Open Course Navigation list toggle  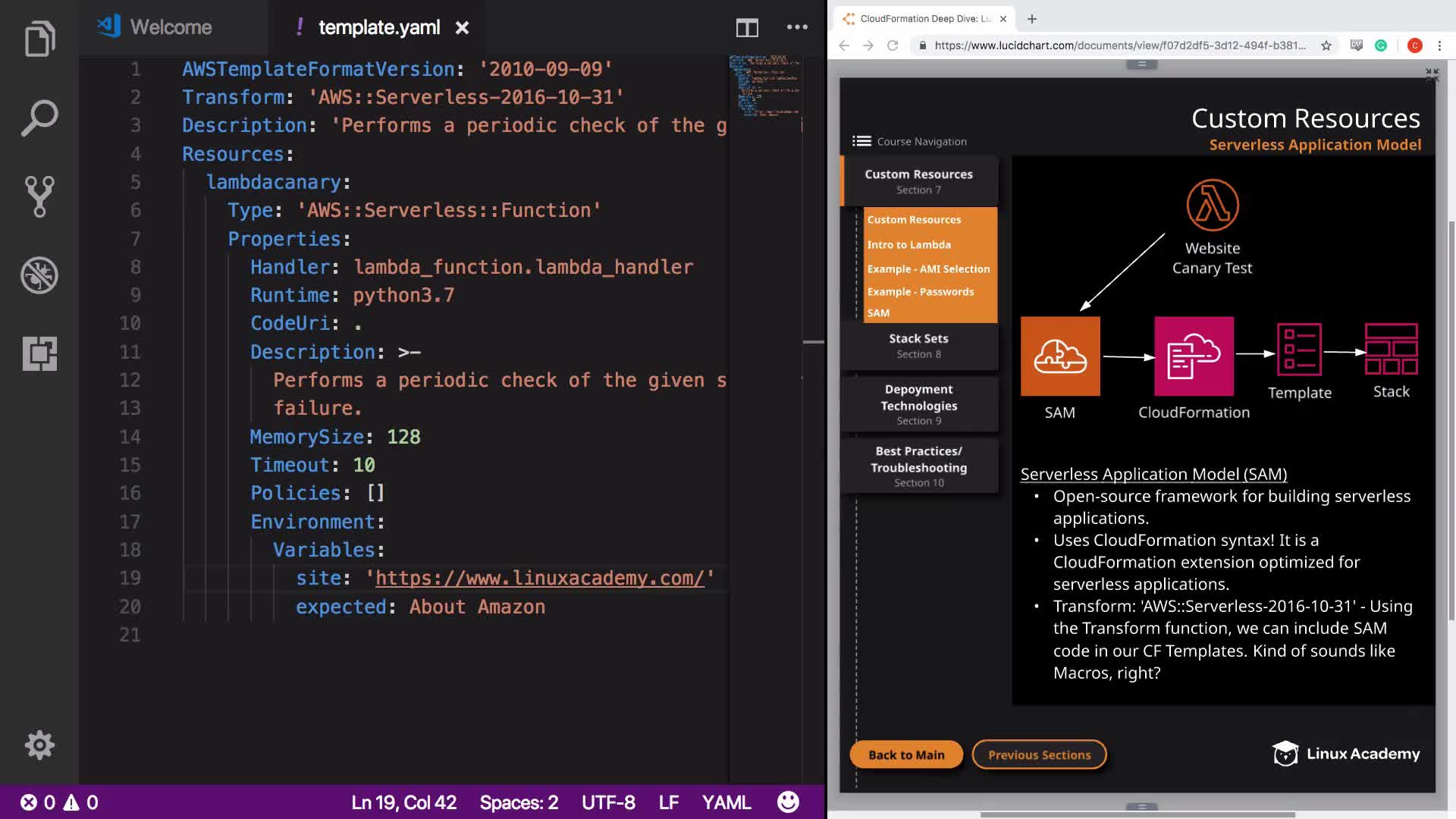(861, 141)
